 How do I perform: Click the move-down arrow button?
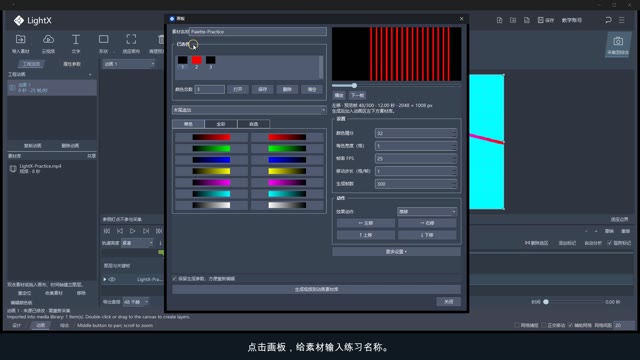click(427, 235)
